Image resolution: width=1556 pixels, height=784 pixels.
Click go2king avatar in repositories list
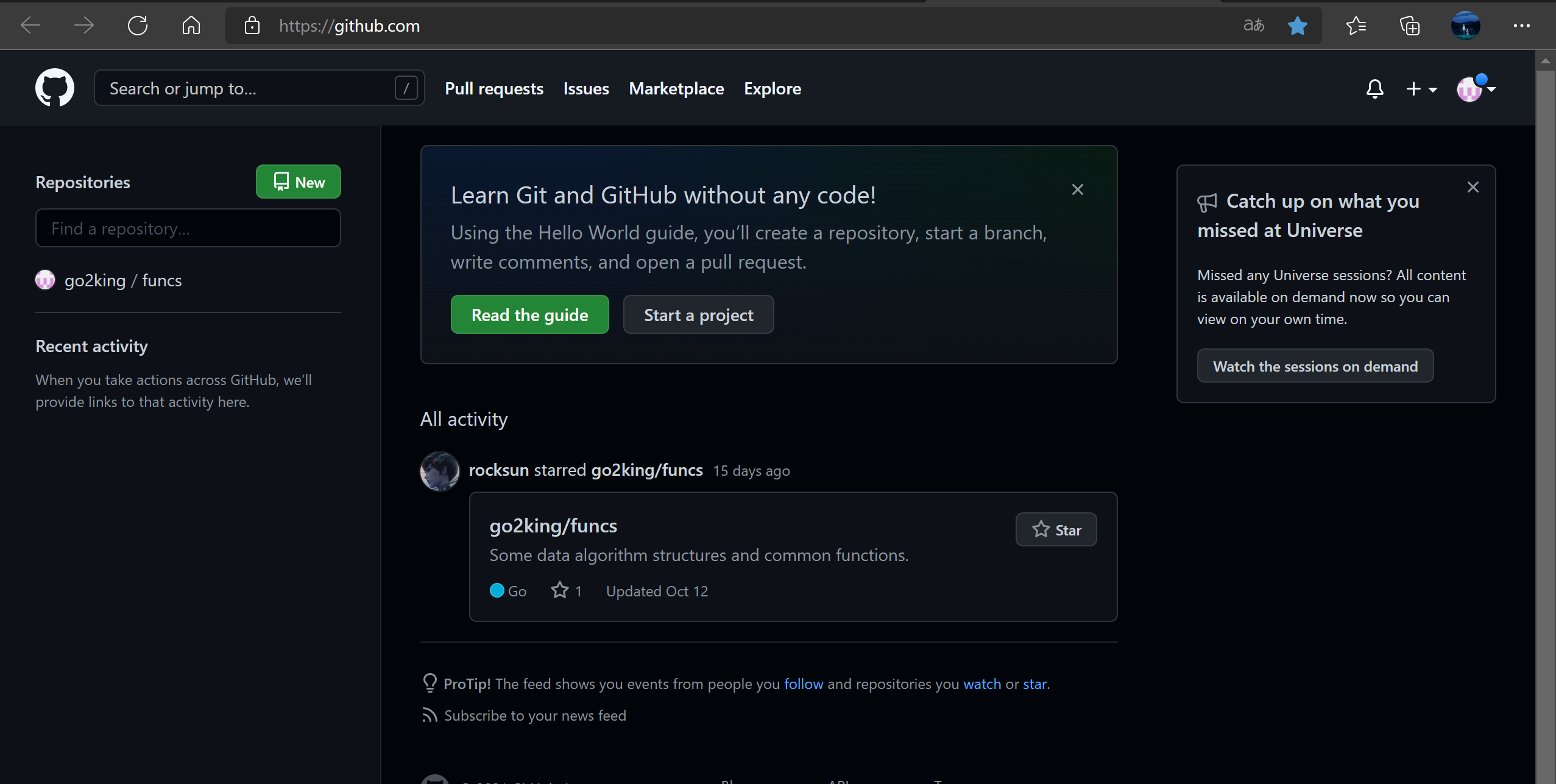(x=45, y=280)
